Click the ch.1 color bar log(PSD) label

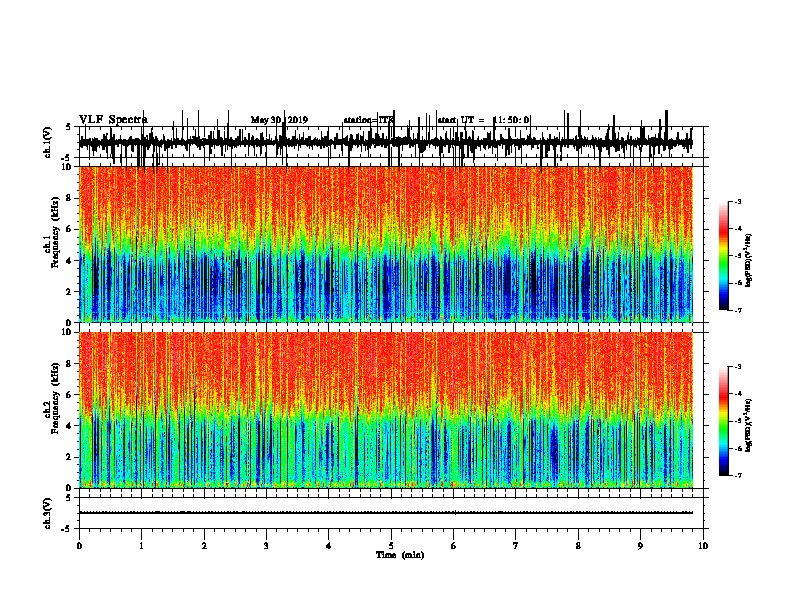pos(748,261)
